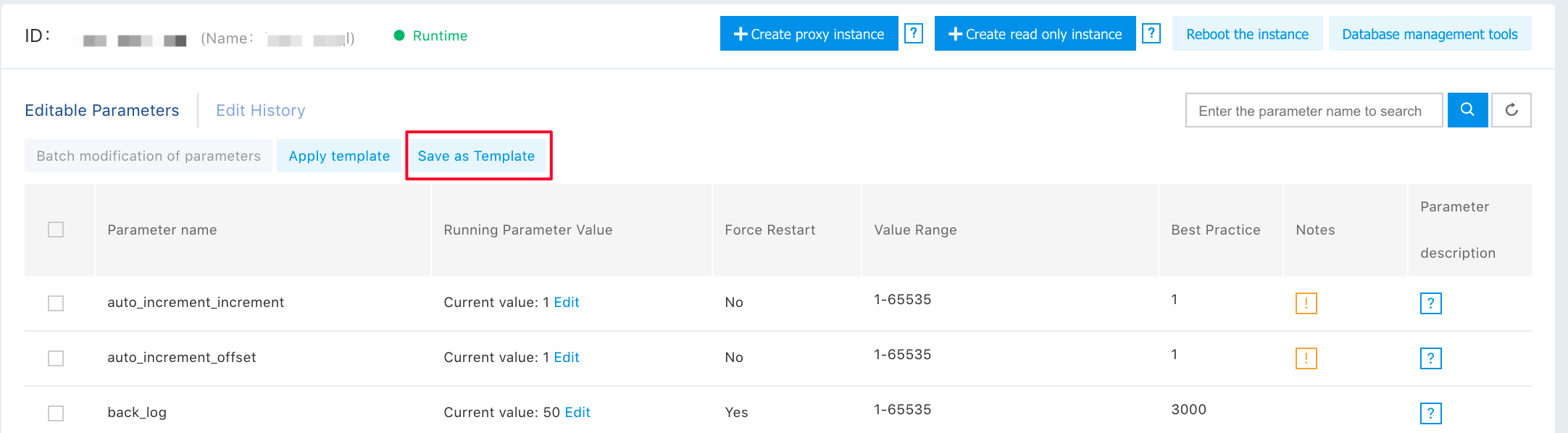Click the notes warning icon for auto_increment_offset

[1306, 358]
